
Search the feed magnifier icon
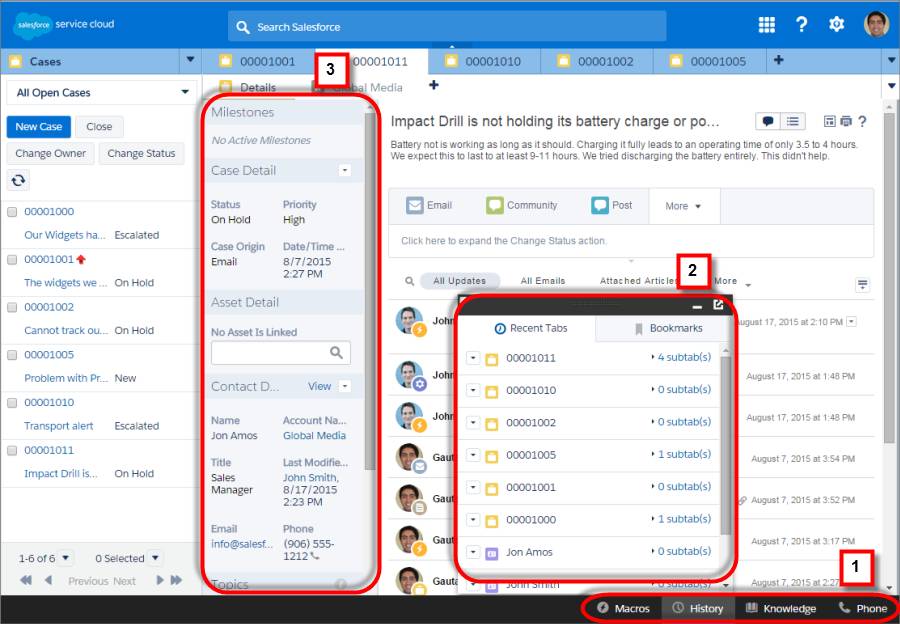click(x=409, y=281)
